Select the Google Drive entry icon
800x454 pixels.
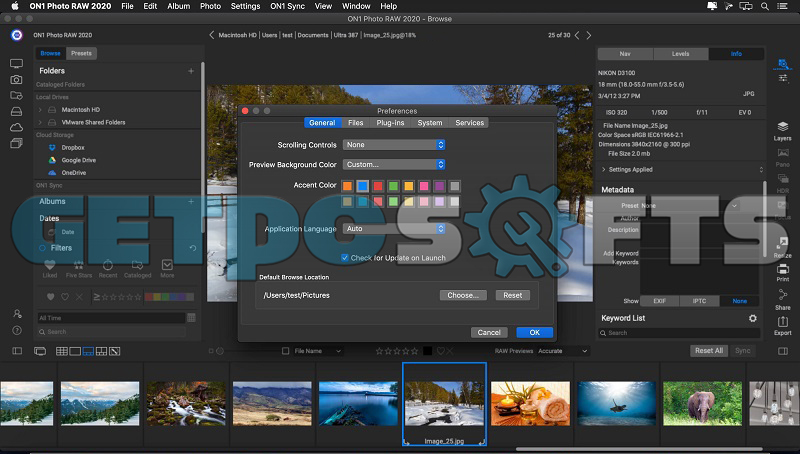(x=52, y=160)
